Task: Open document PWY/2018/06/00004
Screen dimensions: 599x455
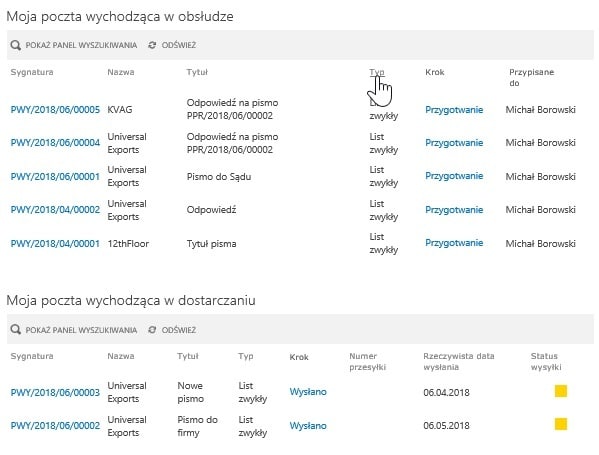Action: pos(55,143)
